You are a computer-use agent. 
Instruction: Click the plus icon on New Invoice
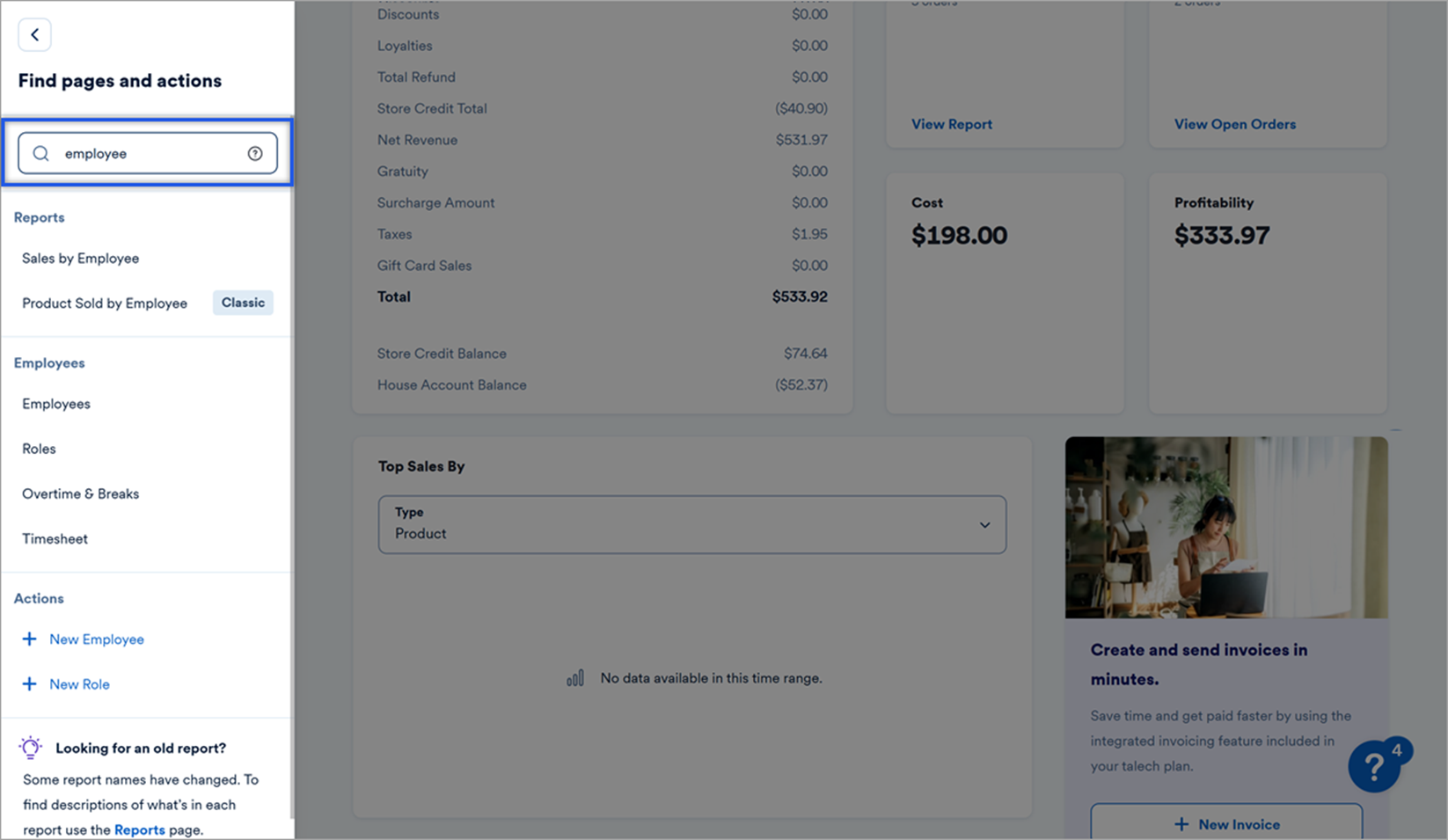[1181, 824]
